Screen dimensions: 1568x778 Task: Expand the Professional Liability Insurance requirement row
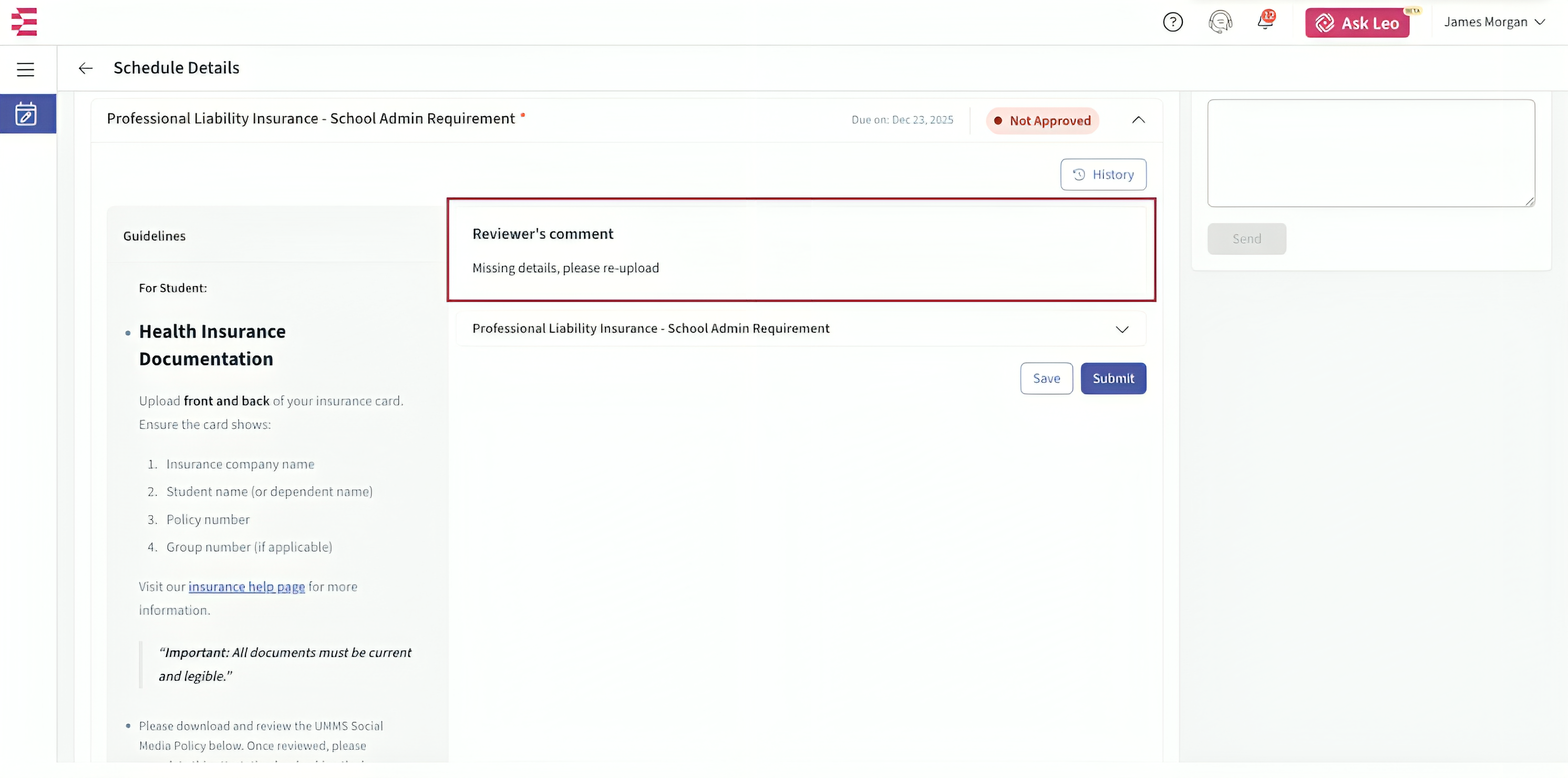click(1121, 330)
